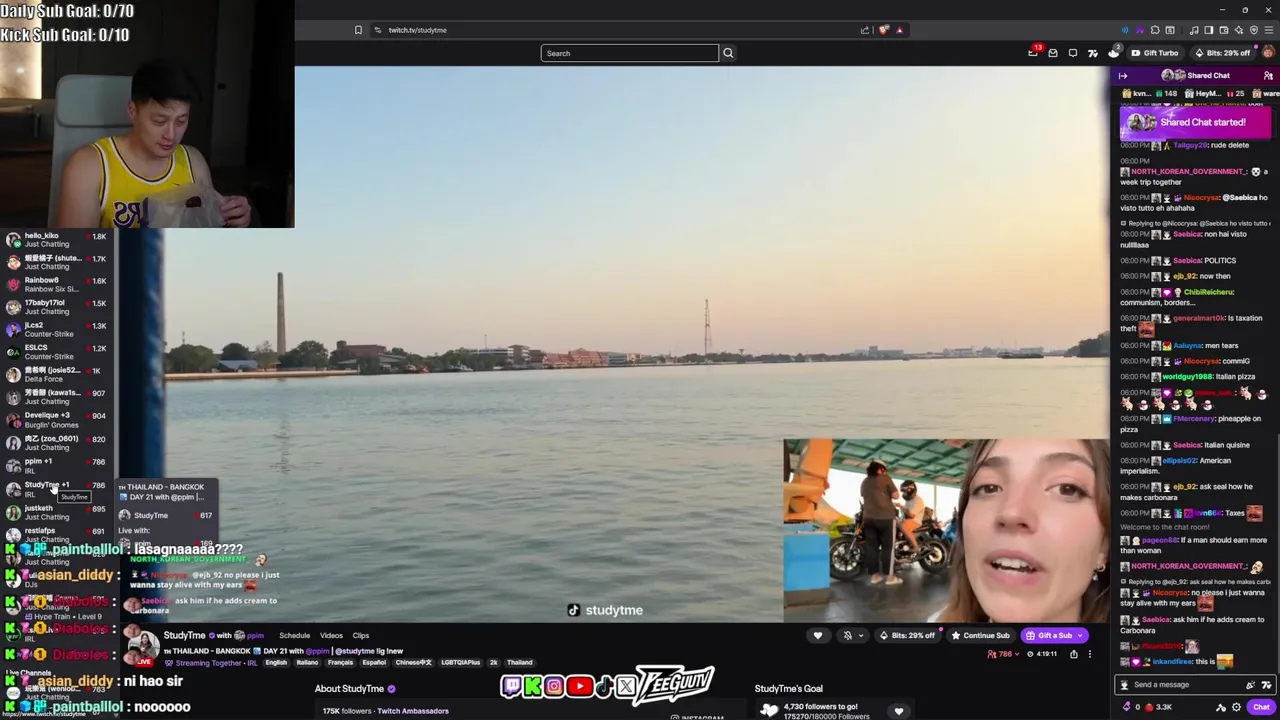This screenshot has height=720, width=1280.
Task: Switch to the Schedule tab
Action: coord(294,636)
